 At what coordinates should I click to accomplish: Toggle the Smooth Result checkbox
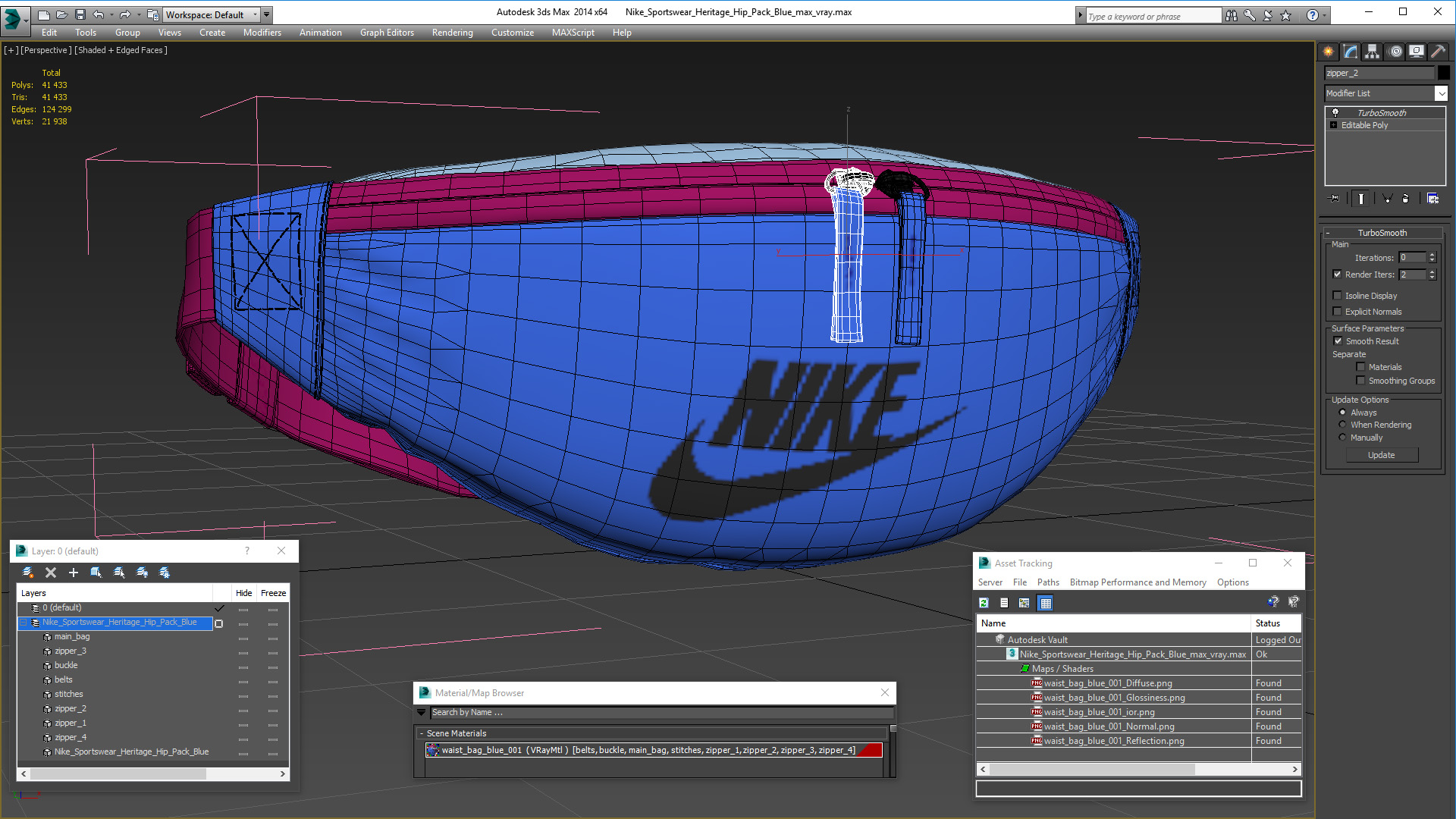point(1338,341)
